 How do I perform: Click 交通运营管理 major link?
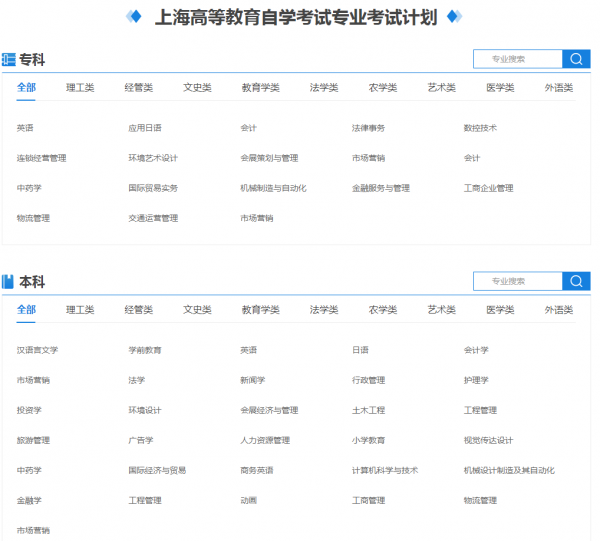tap(153, 218)
